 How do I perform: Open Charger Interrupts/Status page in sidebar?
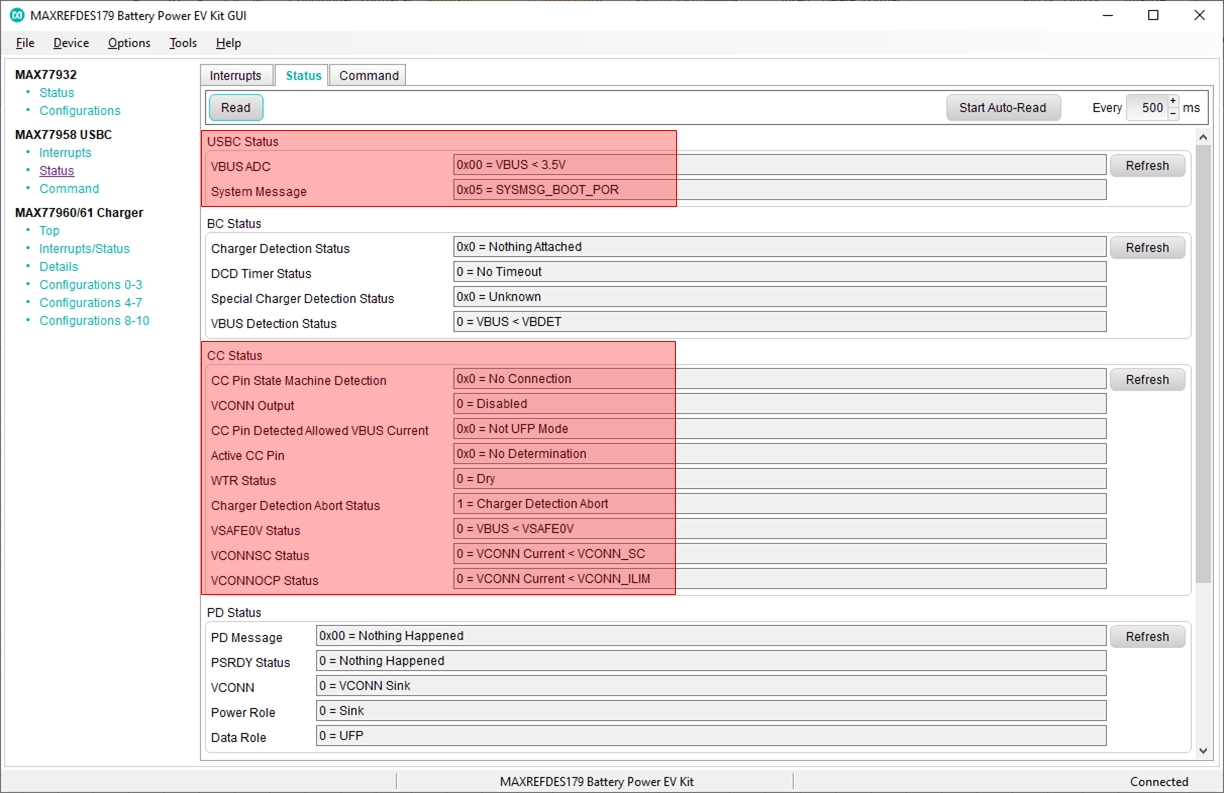point(84,249)
